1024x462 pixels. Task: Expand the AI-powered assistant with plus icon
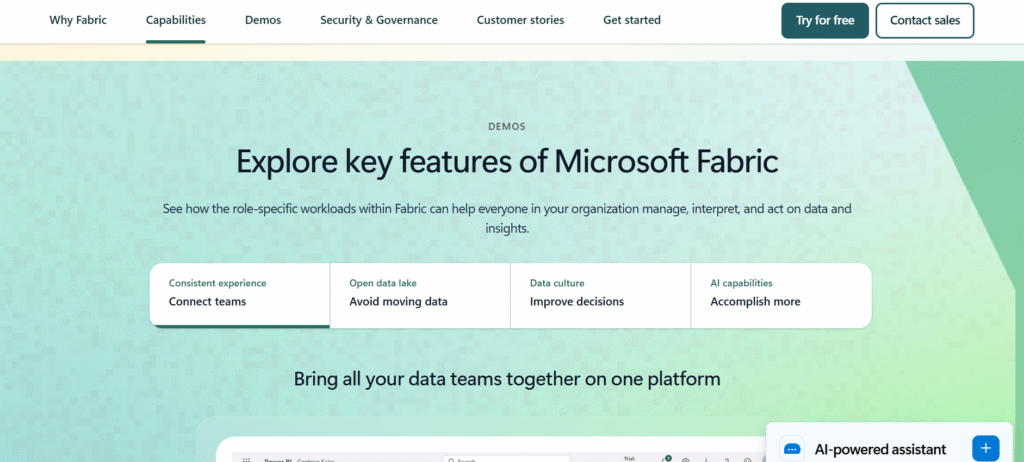[x=985, y=448]
